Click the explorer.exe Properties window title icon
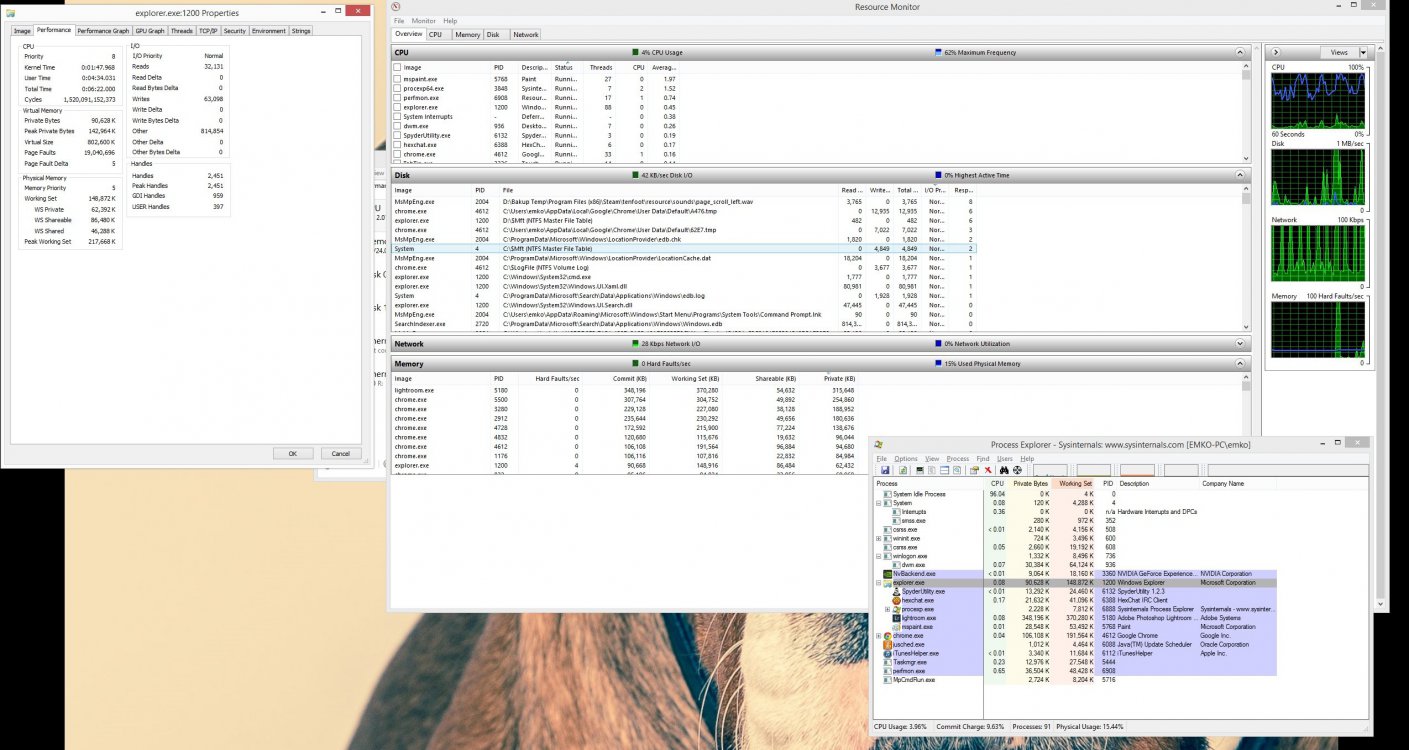 [x=10, y=12]
